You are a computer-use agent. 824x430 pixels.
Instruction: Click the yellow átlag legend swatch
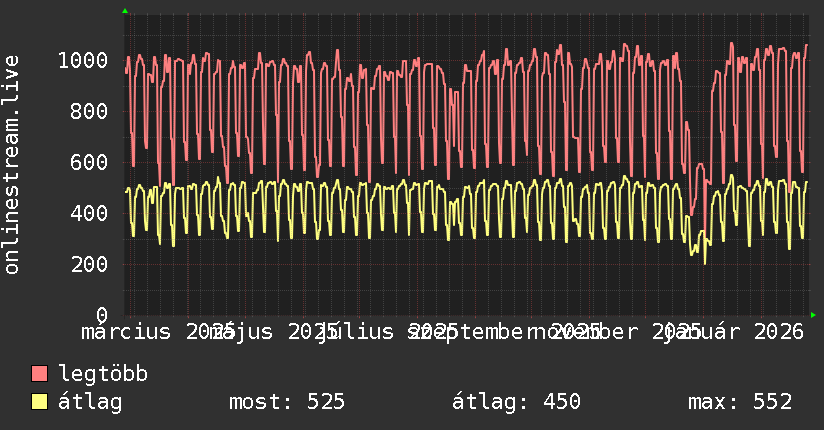(39, 401)
